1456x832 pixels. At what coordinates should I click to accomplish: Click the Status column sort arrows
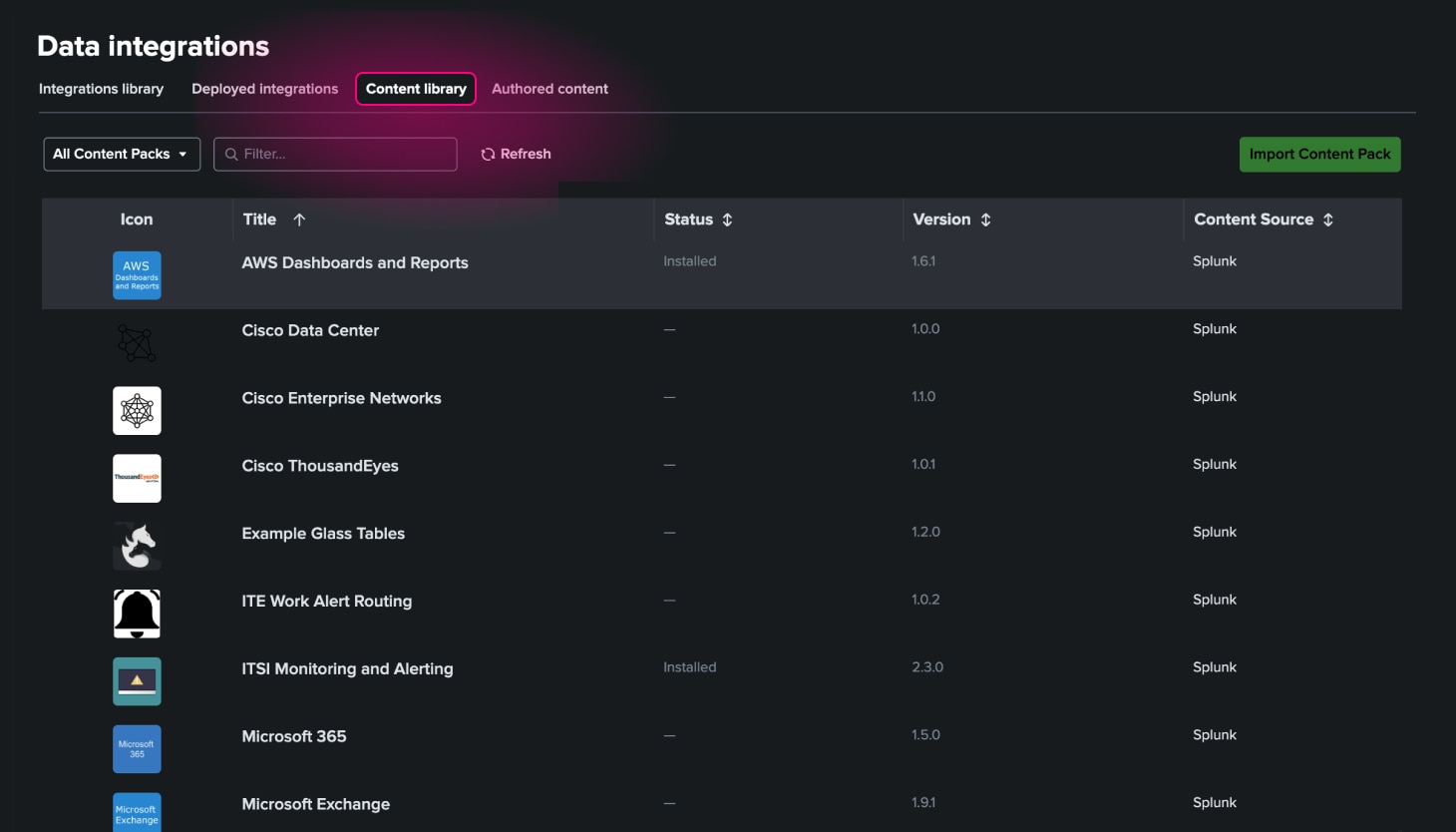(727, 219)
